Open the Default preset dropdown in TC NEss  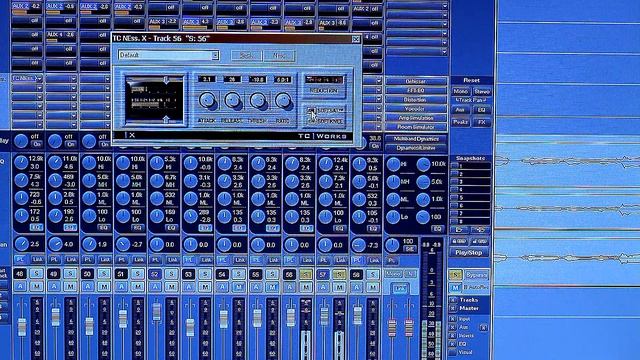pyautogui.click(x=215, y=55)
